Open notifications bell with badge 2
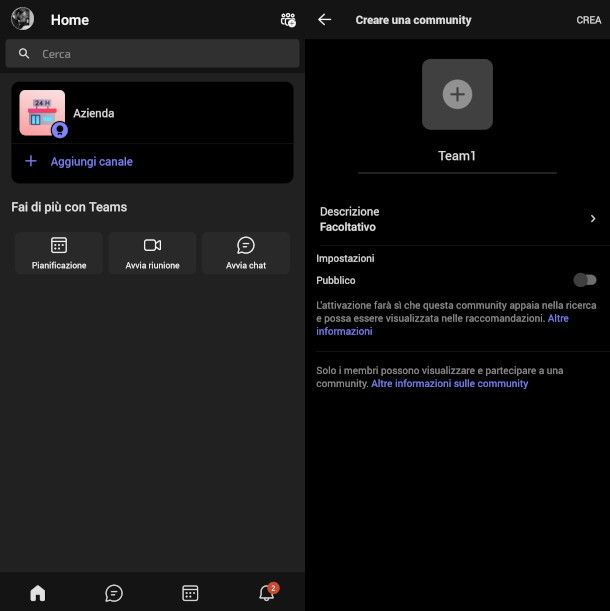 (x=267, y=592)
